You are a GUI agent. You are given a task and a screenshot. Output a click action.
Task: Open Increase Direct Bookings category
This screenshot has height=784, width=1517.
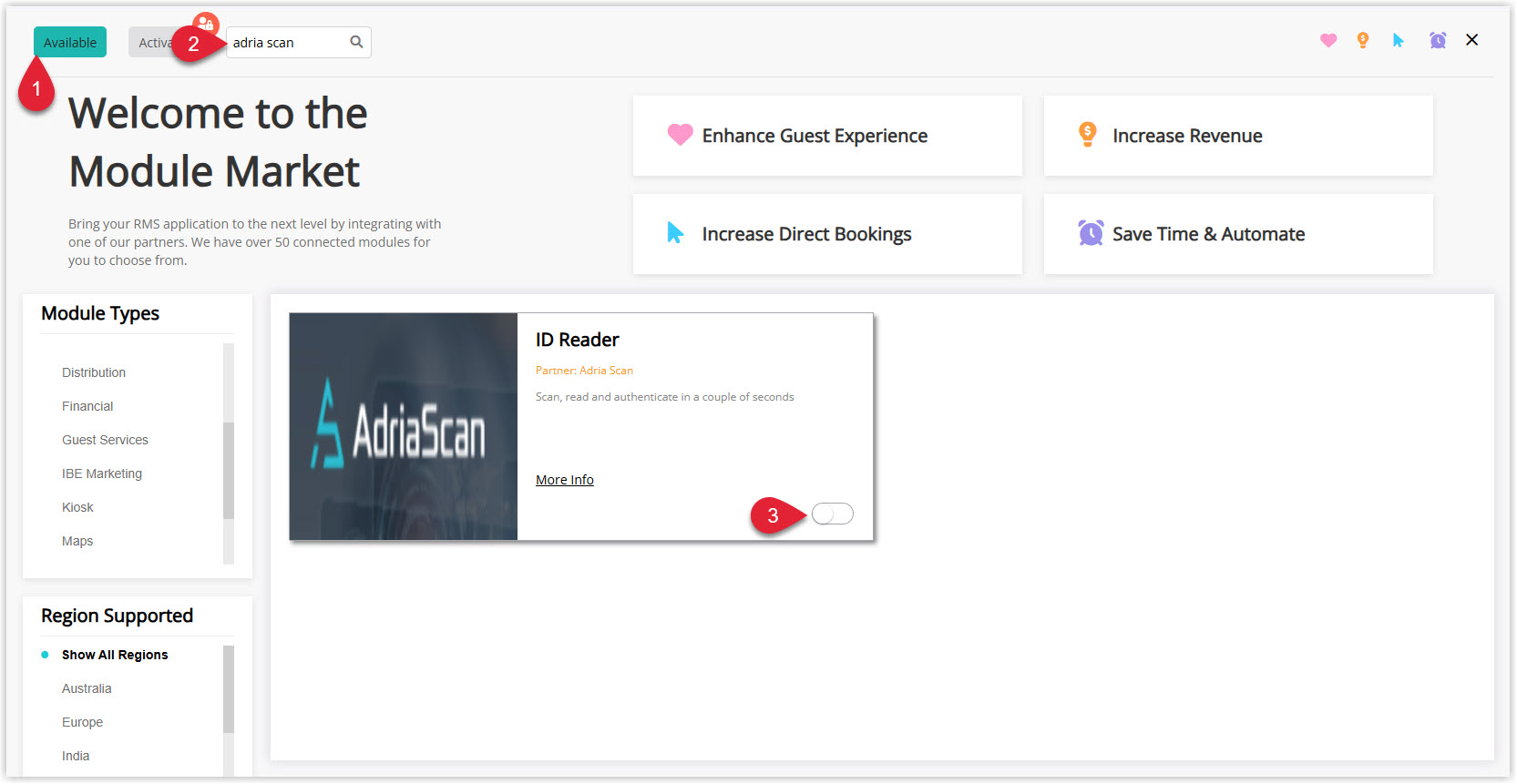827,234
